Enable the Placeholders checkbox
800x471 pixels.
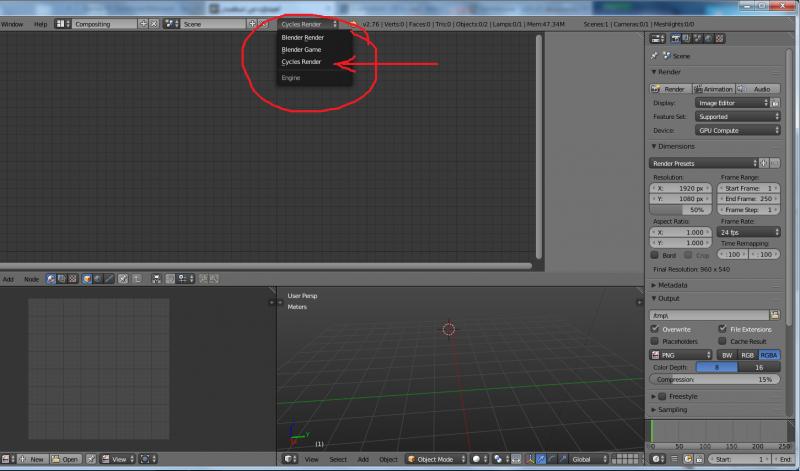click(655, 341)
